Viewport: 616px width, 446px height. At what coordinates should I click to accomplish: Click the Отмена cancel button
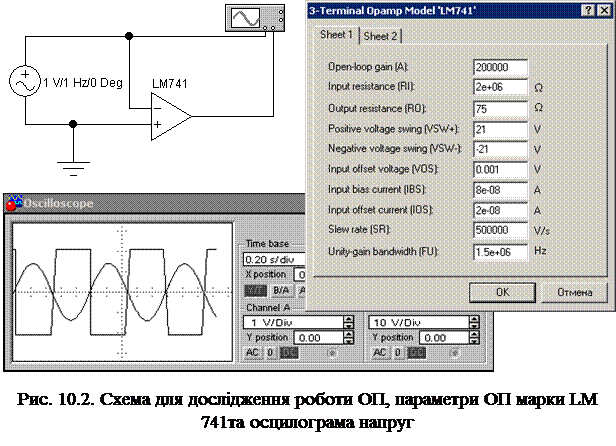click(574, 292)
